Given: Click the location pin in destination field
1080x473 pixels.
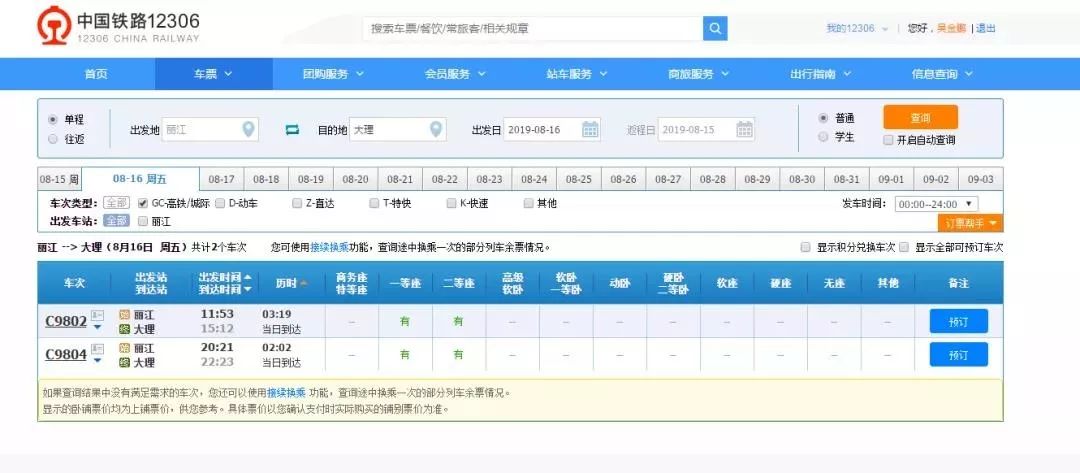Looking at the screenshot, I should (x=435, y=129).
